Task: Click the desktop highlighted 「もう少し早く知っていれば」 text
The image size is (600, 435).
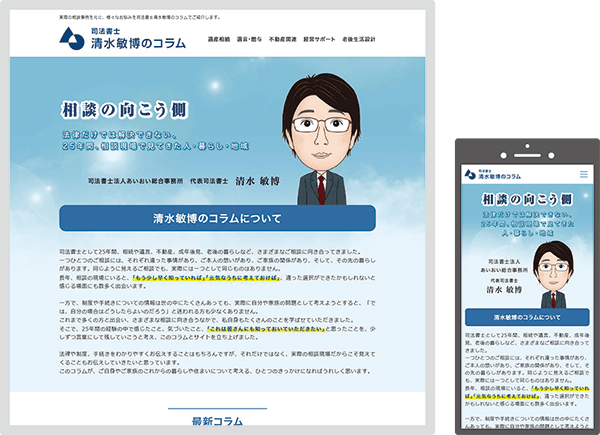Action: [x=169, y=278]
